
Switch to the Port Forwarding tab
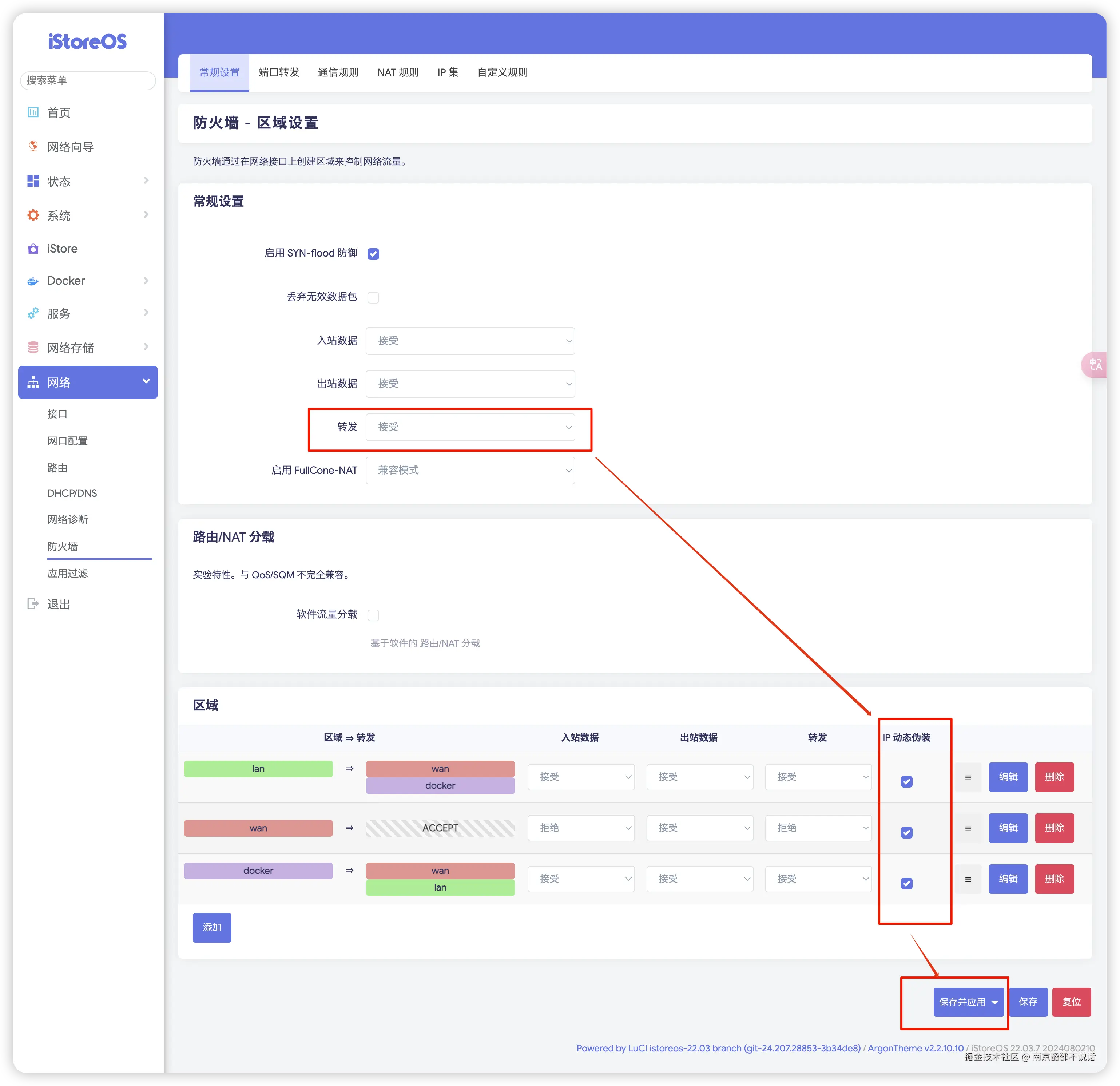click(x=279, y=72)
